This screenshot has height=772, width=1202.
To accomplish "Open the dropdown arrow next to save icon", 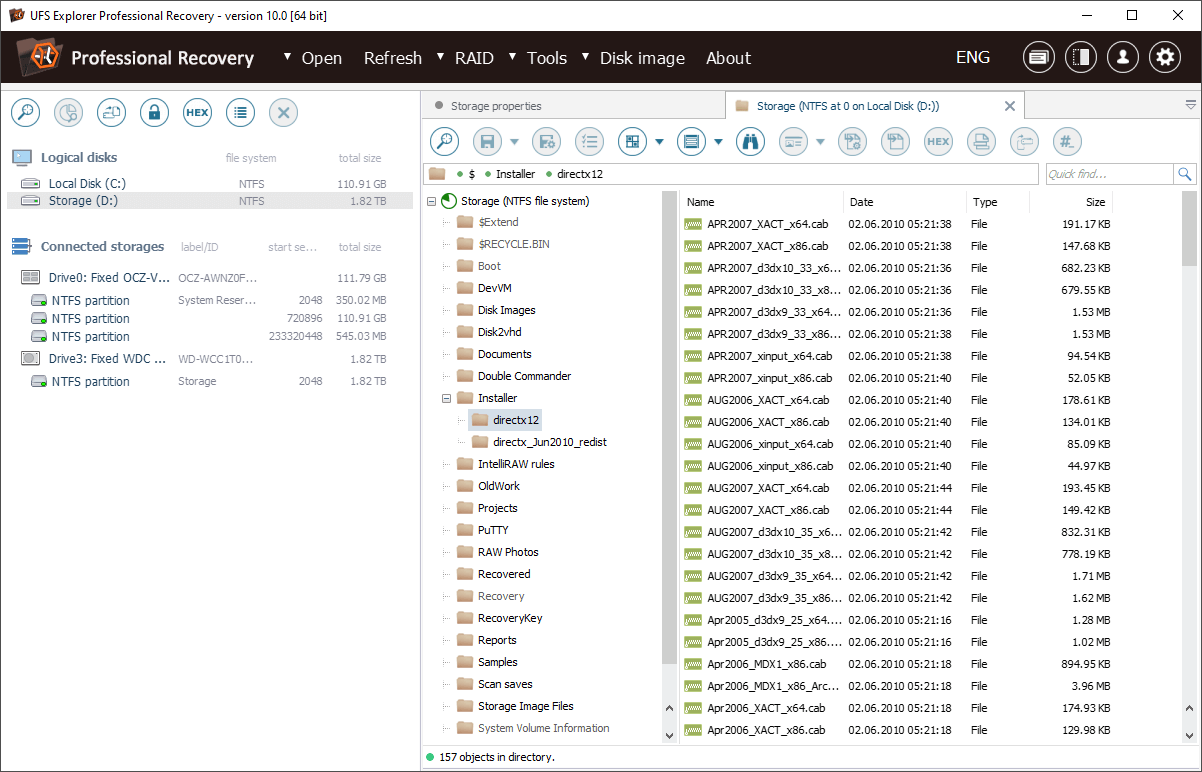I will [515, 142].
